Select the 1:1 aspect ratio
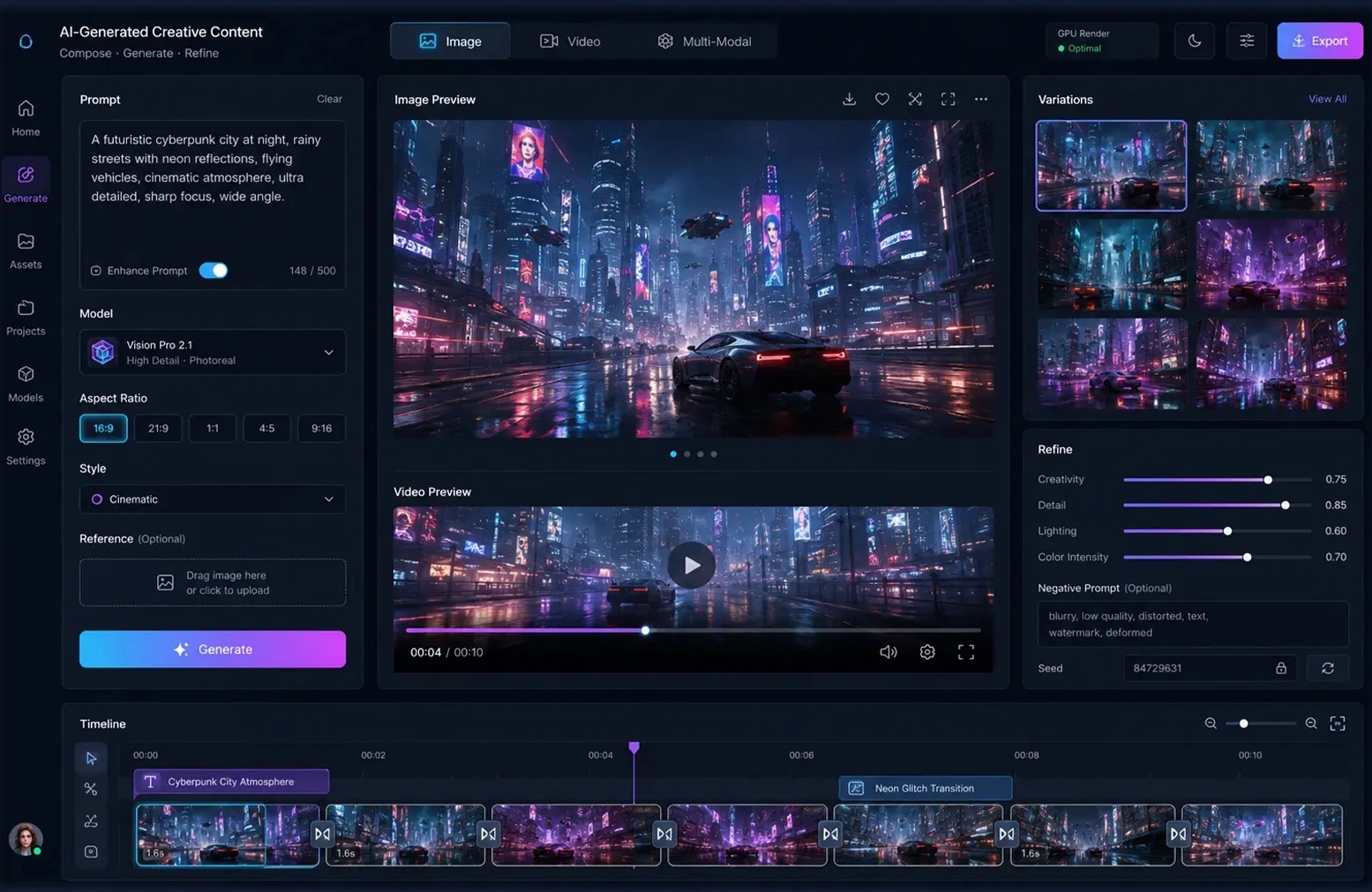The height and width of the screenshot is (892, 1372). 213,428
